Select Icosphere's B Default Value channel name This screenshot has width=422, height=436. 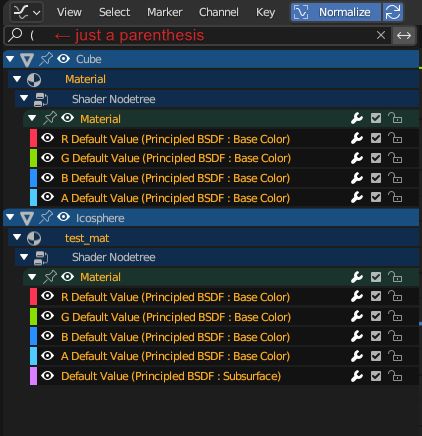coord(175,337)
